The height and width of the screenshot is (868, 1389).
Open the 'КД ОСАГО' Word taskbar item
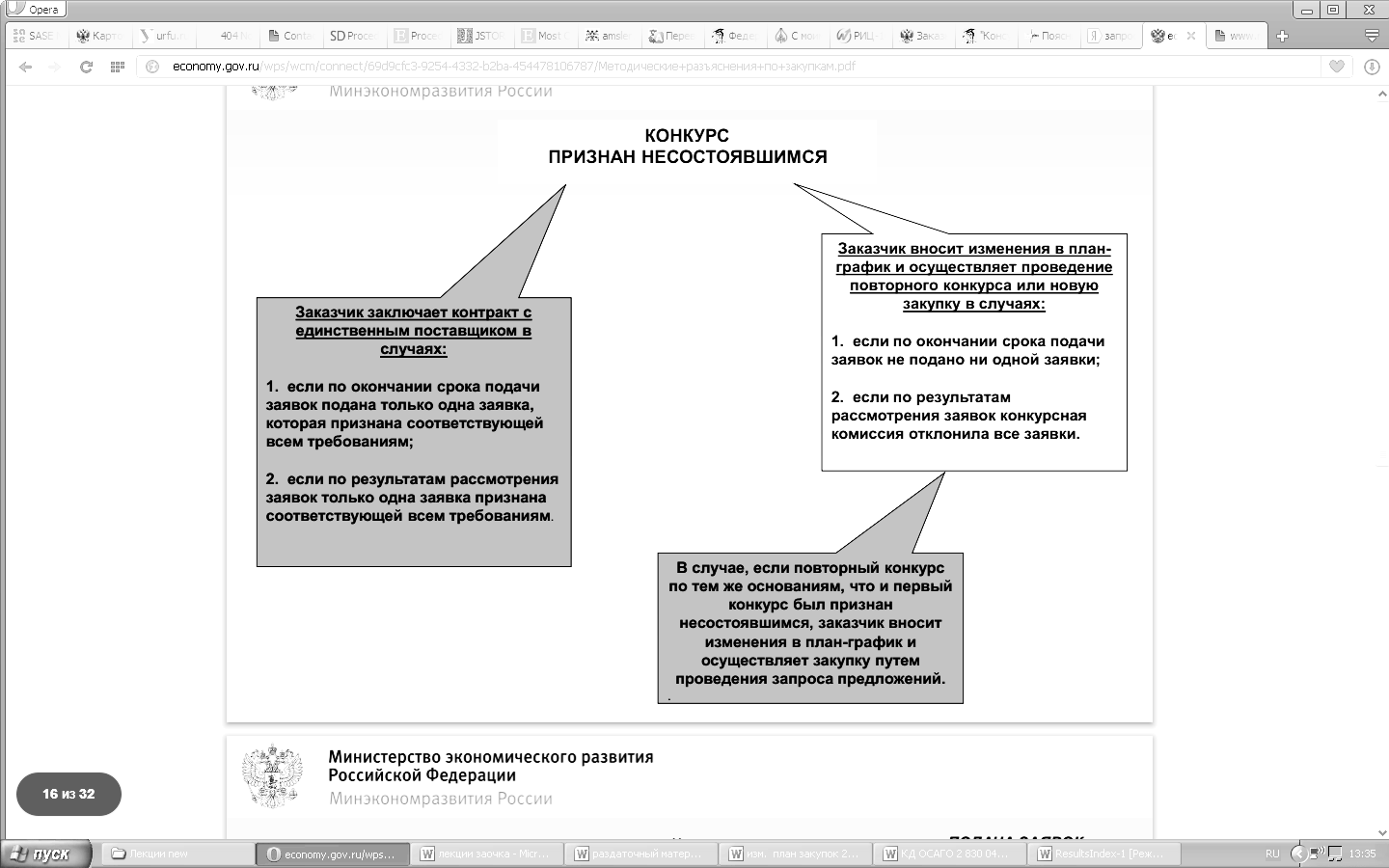pos(951,854)
